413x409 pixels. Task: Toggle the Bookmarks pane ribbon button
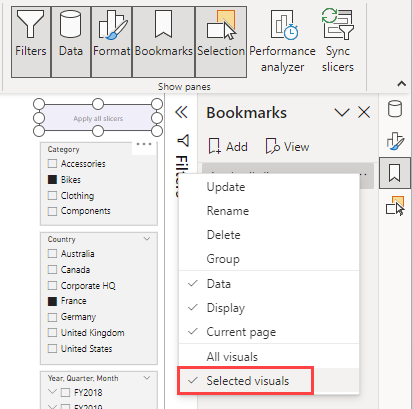click(164, 42)
